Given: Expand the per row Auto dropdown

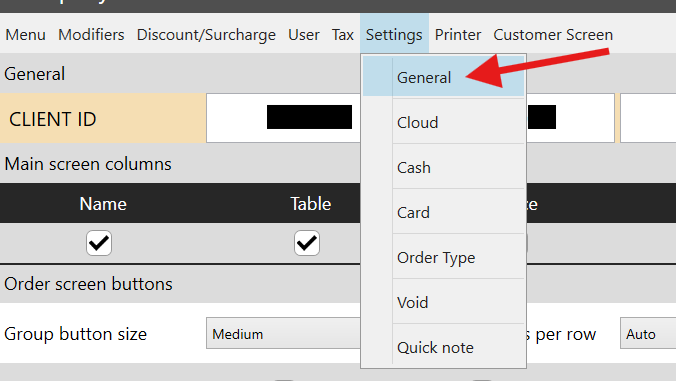Looking at the screenshot, I should [648, 334].
